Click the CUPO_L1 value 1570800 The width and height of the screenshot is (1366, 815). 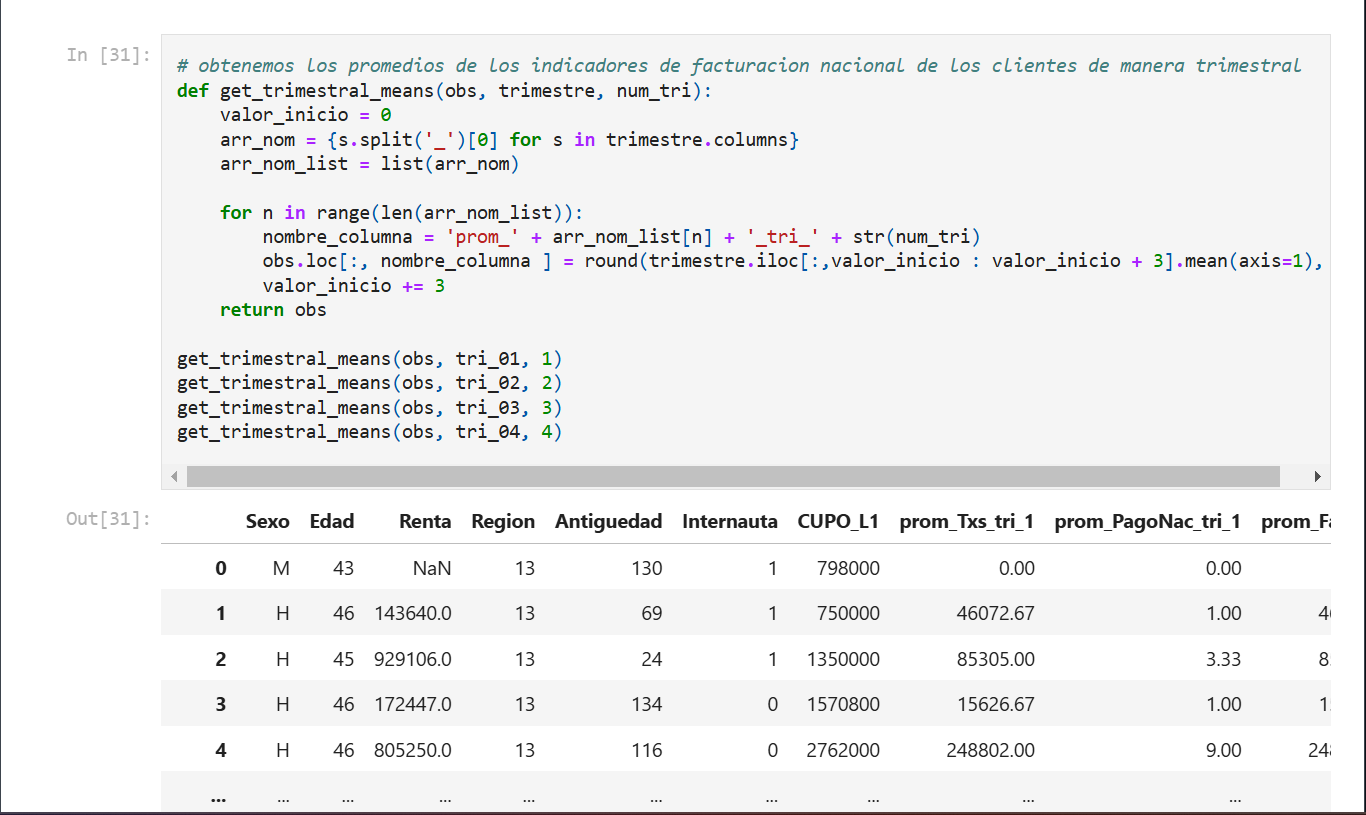pyautogui.click(x=843, y=704)
